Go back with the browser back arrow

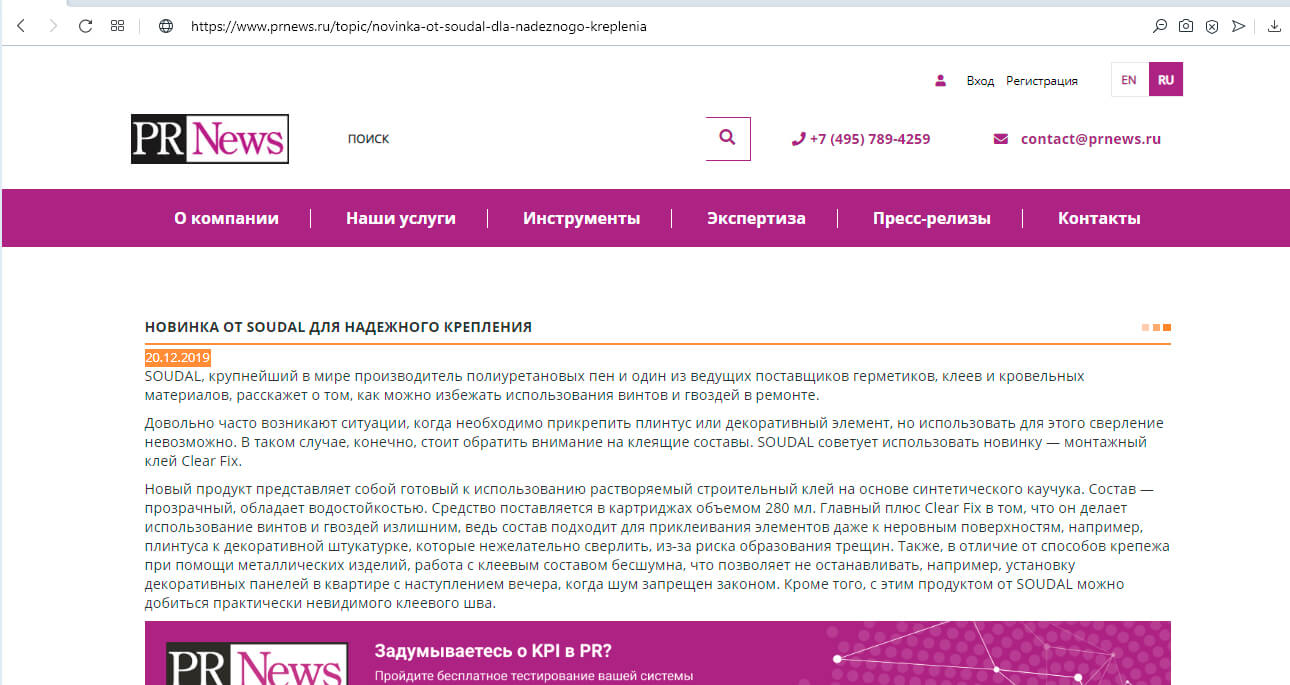pos(21,26)
